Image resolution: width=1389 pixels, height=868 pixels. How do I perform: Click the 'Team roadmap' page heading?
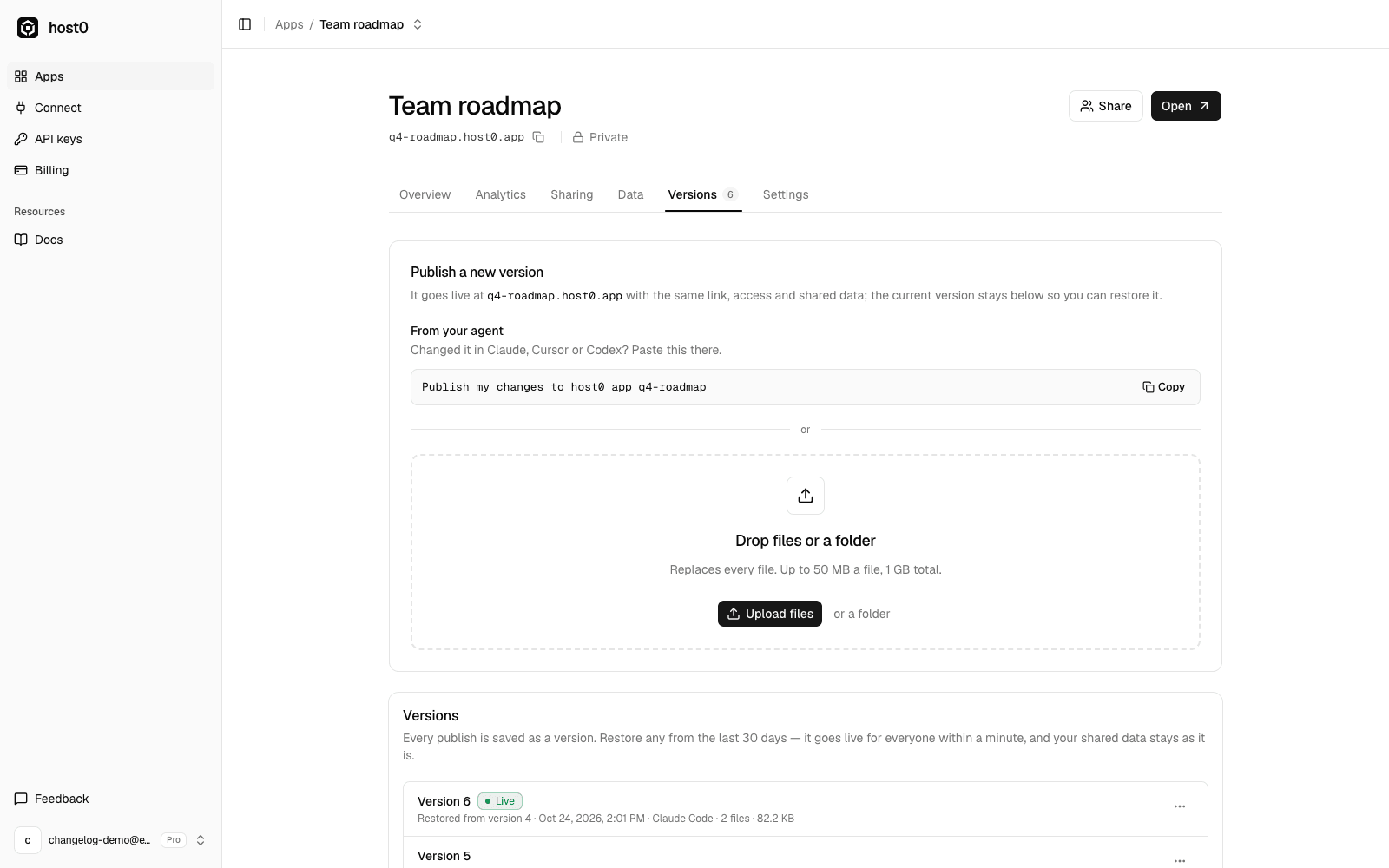[x=475, y=106]
